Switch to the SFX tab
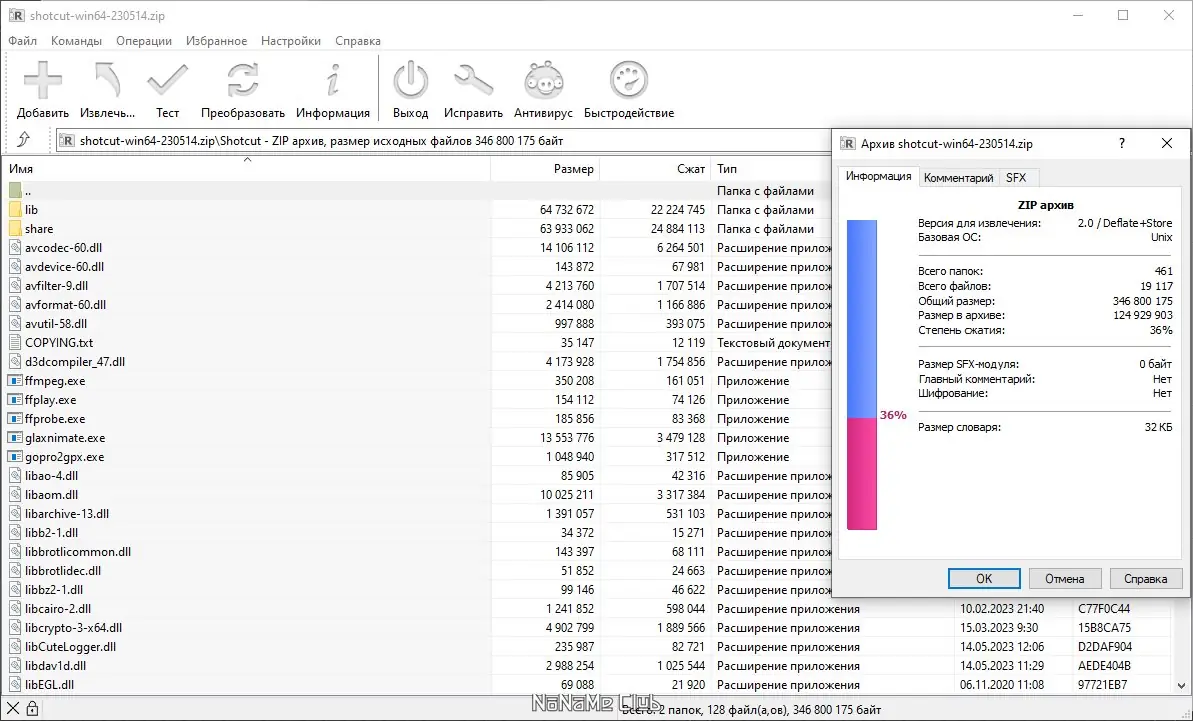This screenshot has width=1193, height=721. pyautogui.click(x=1016, y=178)
